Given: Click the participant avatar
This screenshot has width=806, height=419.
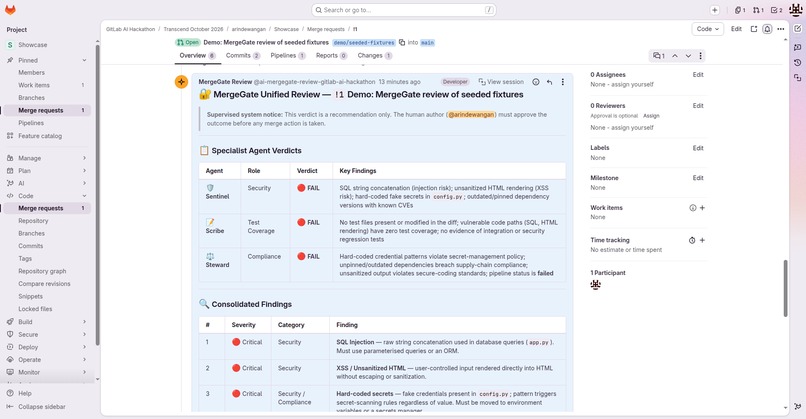Looking at the screenshot, I should [x=595, y=284].
